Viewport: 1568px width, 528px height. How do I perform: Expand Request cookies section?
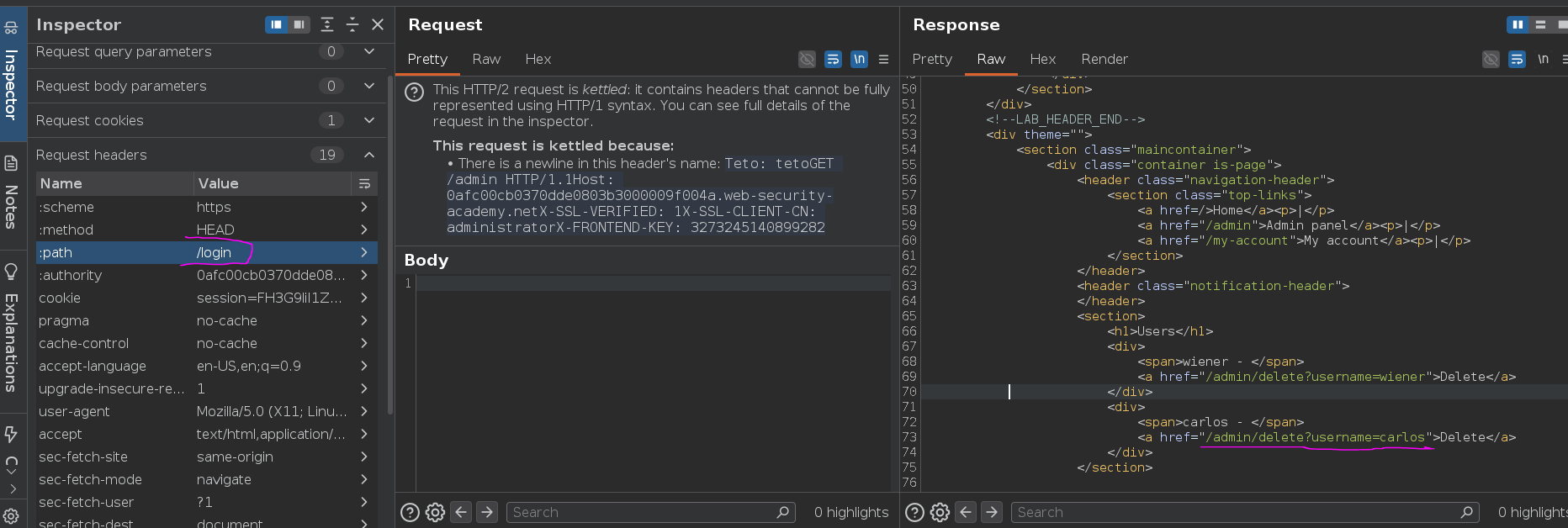point(369,120)
